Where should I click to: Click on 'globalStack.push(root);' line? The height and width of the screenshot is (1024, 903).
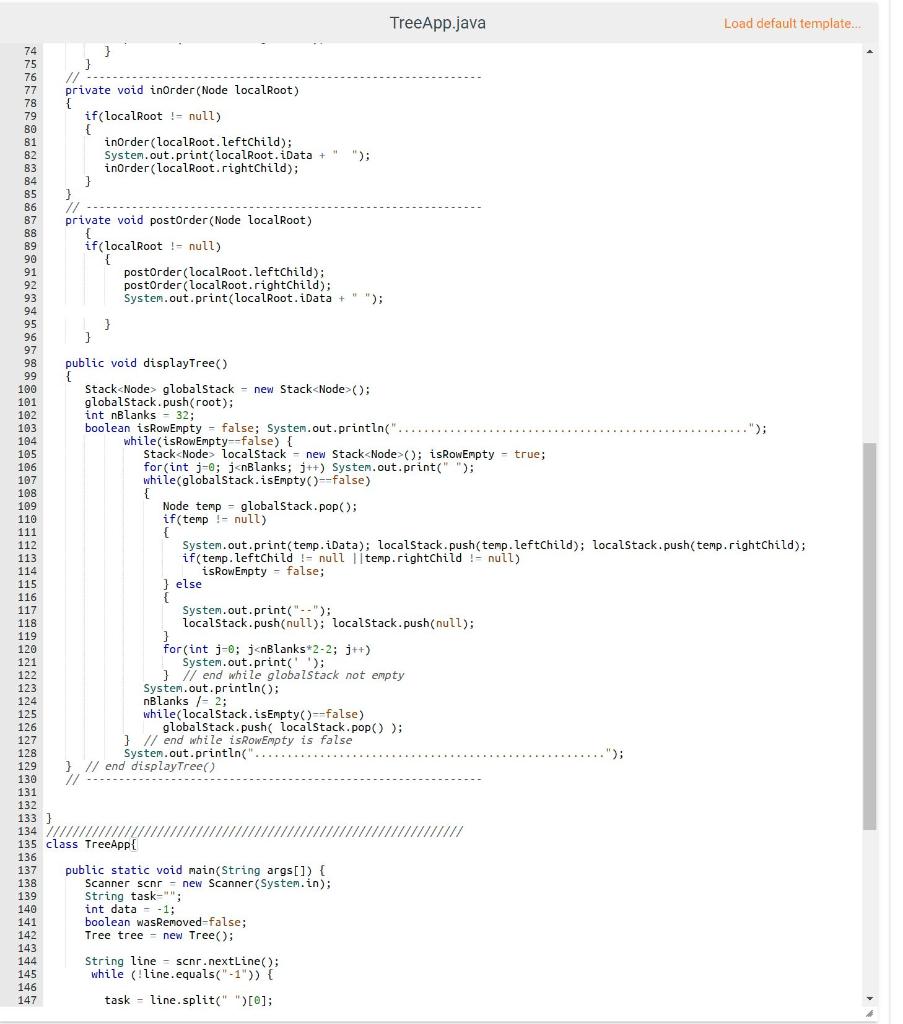(x=159, y=402)
